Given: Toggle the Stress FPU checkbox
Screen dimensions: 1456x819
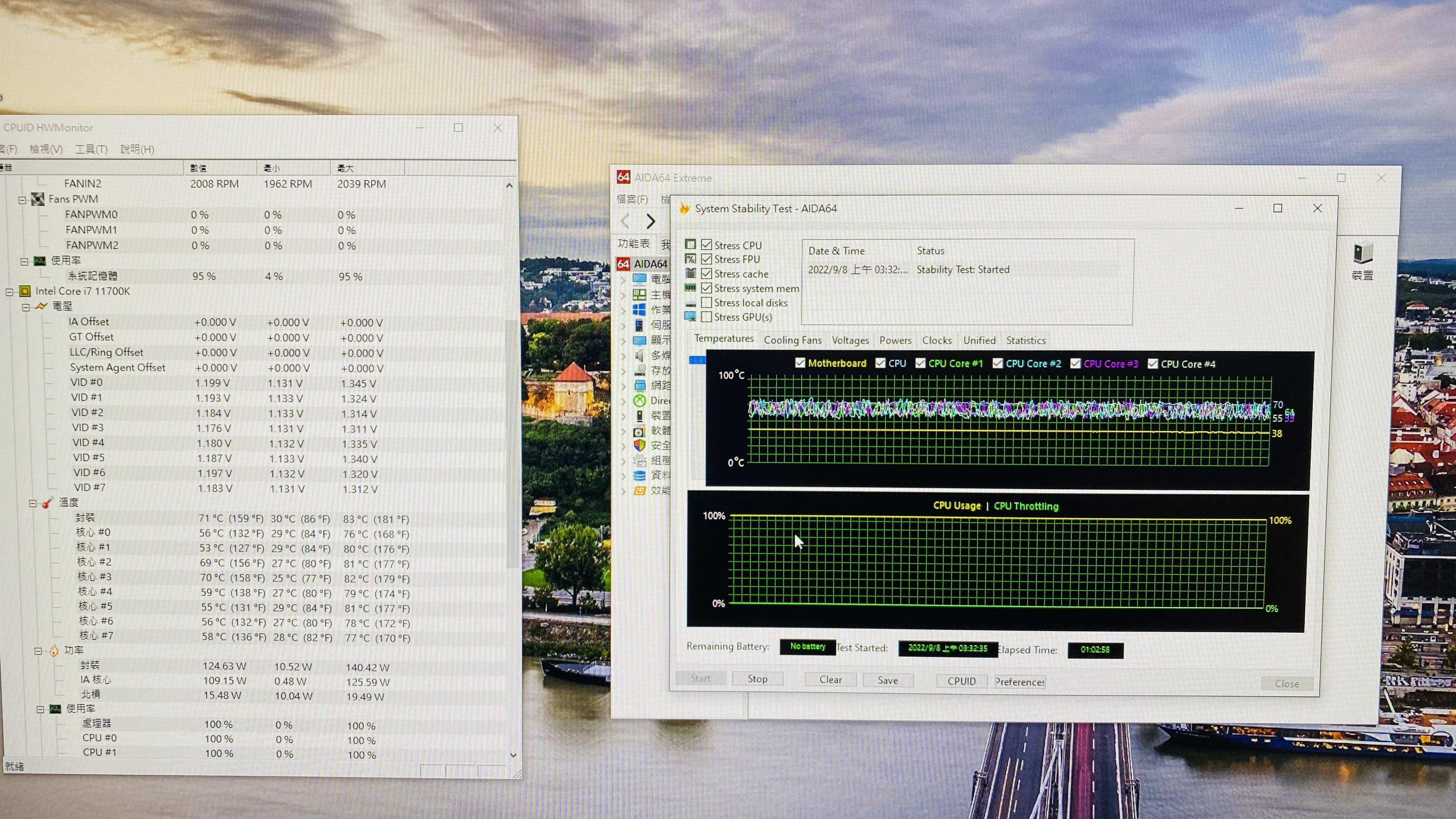Looking at the screenshot, I should tap(706, 259).
